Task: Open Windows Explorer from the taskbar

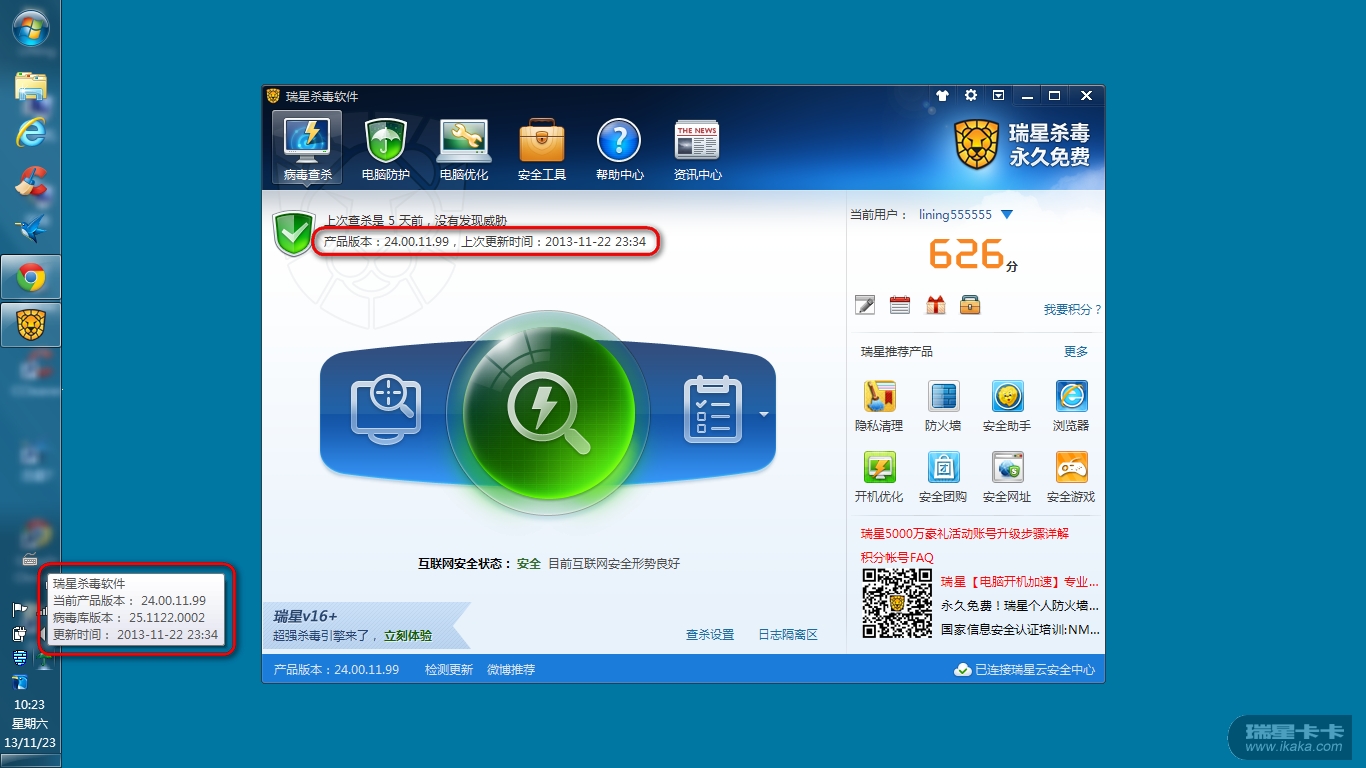Action: tap(31, 87)
